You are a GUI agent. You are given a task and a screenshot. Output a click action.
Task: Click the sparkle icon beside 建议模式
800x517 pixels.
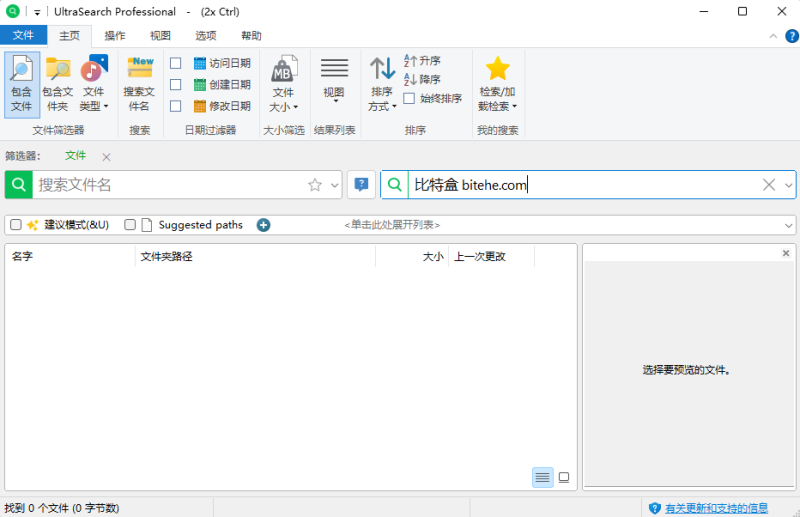[33, 225]
